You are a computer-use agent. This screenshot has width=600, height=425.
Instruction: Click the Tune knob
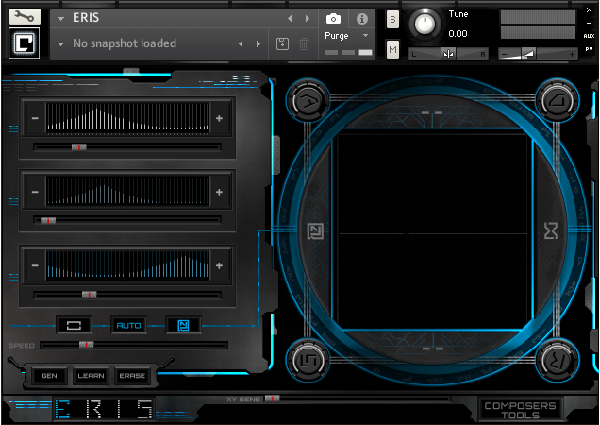tap(424, 24)
